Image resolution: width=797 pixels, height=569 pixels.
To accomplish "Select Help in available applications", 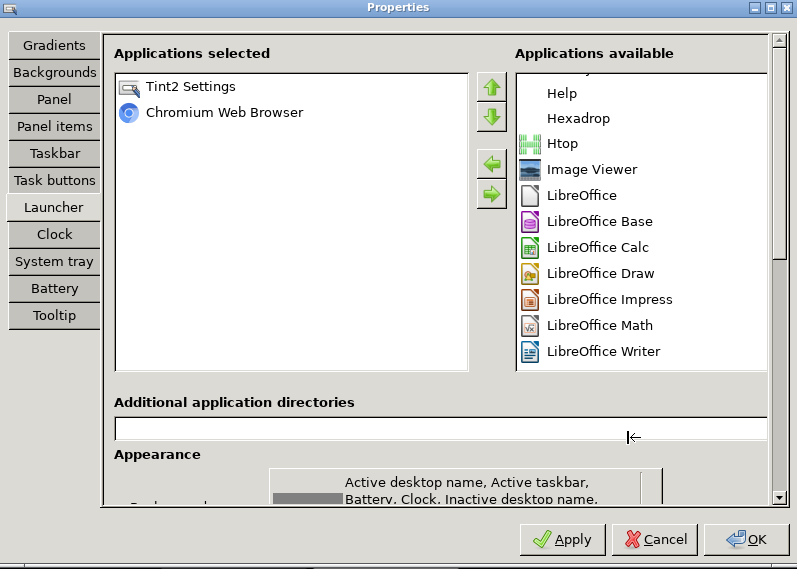I will tap(562, 94).
